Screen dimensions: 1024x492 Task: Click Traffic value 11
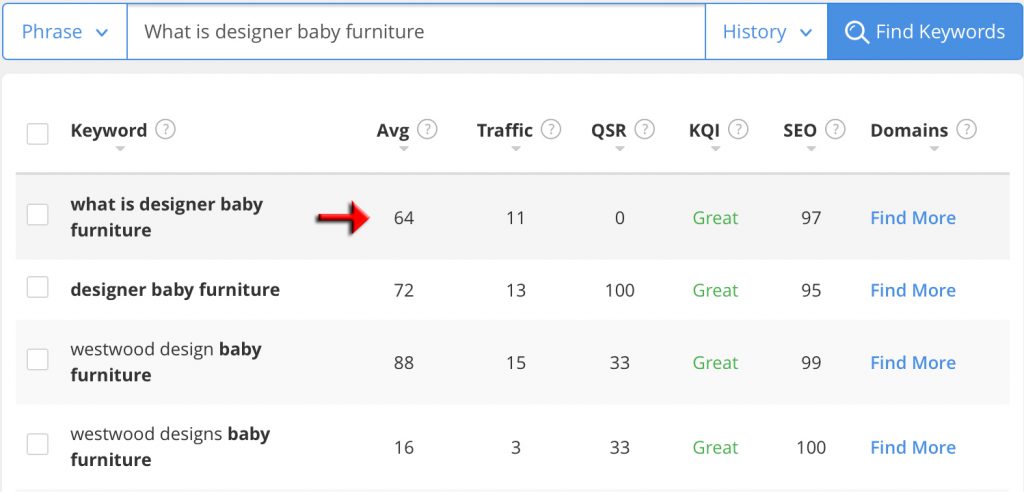point(516,218)
